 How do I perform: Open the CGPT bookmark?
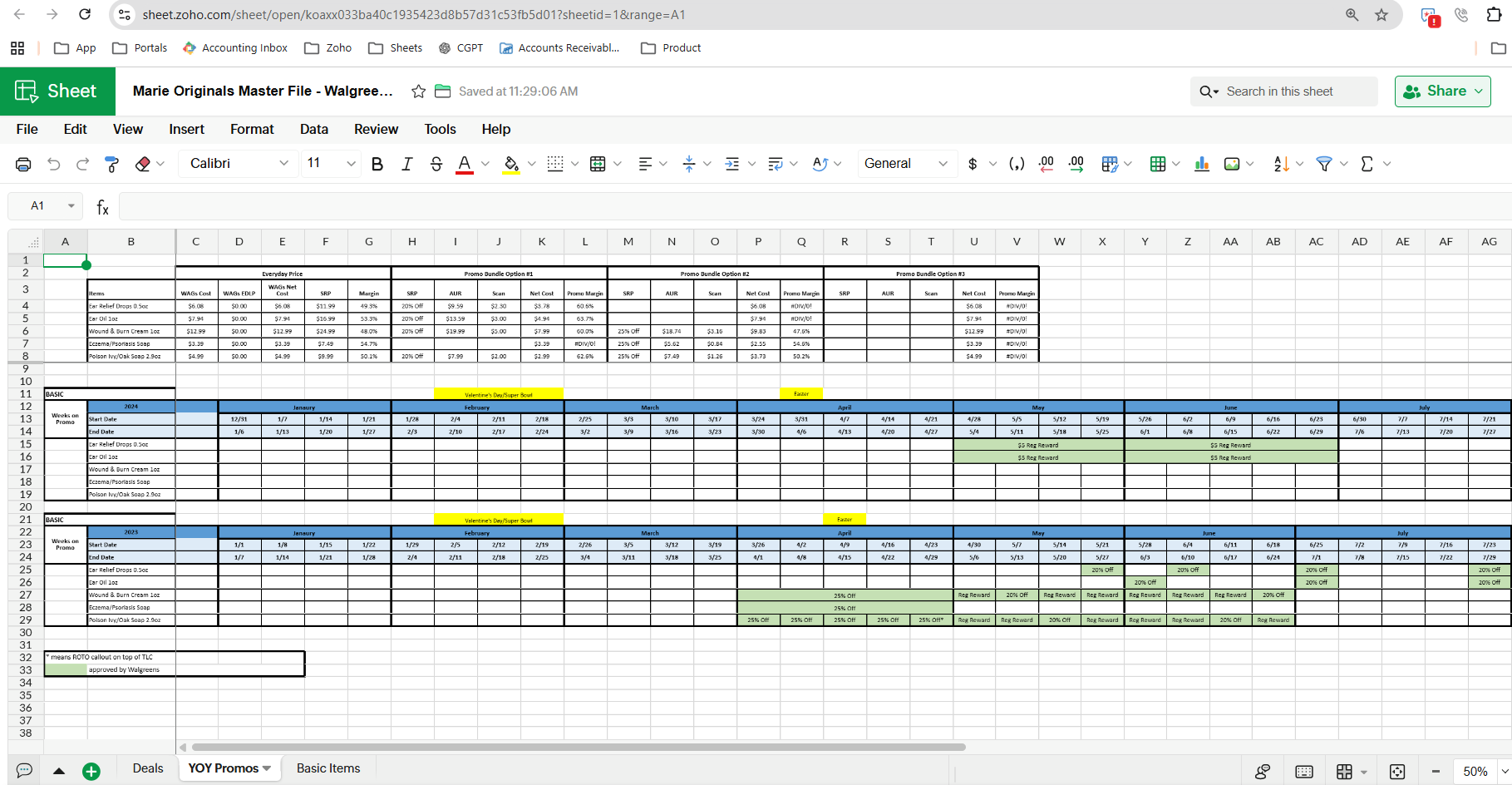coord(461,48)
